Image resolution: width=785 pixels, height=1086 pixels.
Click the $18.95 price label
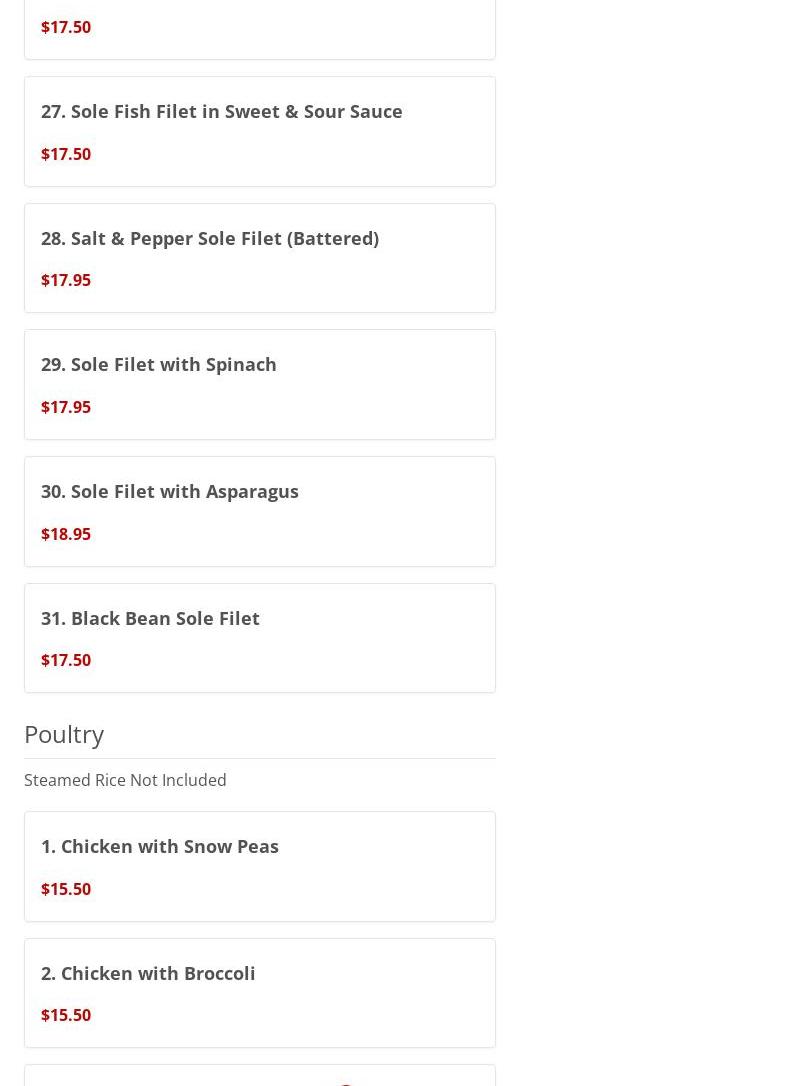66,534
